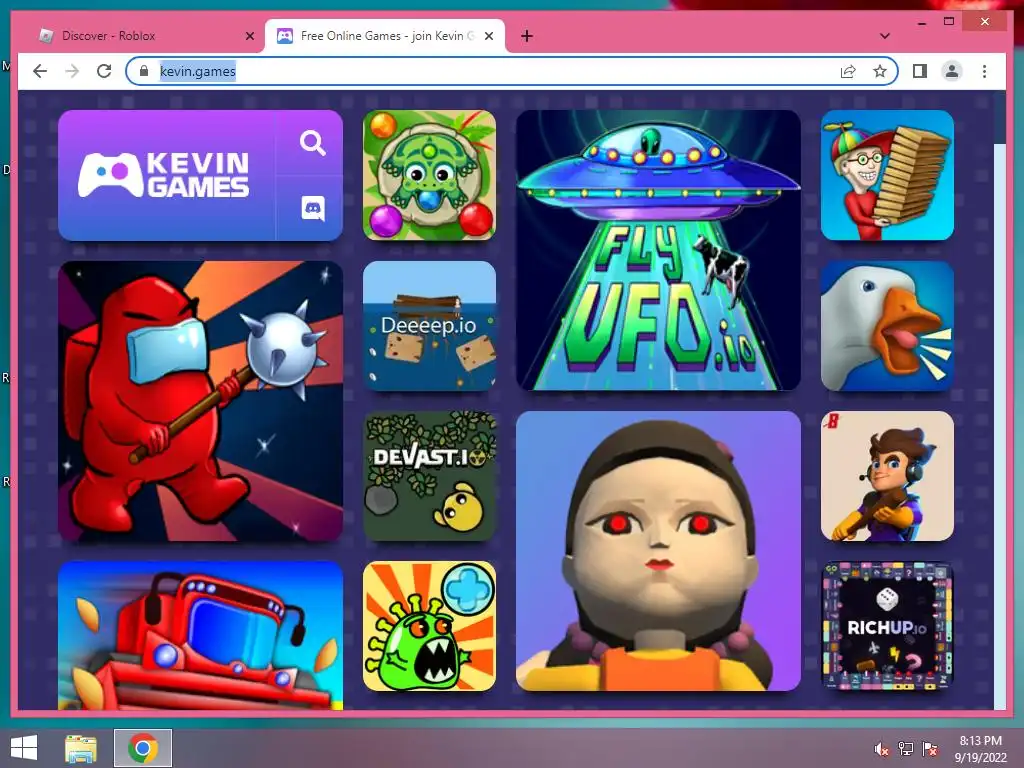This screenshot has width=1024, height=768.
Task: Click the Kevin Games logo
Action: click(x=164, y=175)
